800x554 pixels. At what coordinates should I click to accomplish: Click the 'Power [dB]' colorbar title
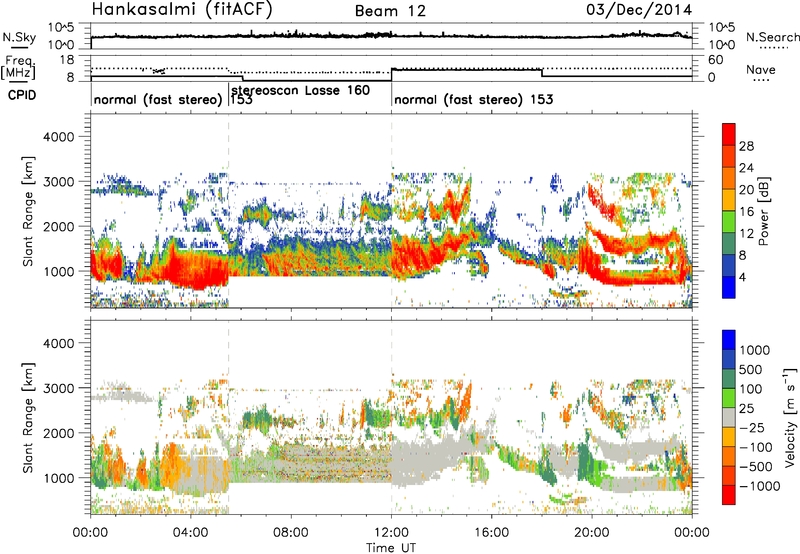(763, 211)
